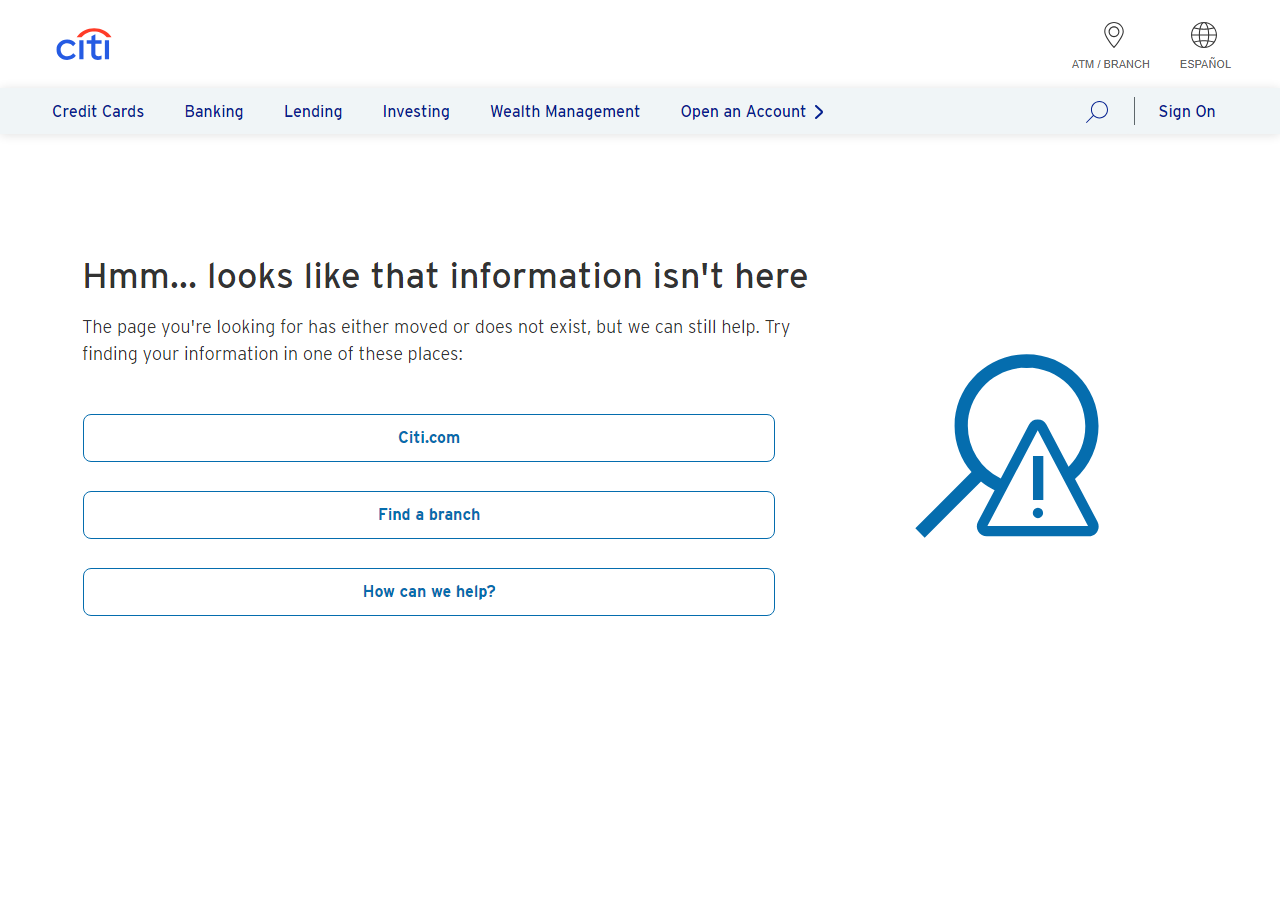Viewport: 1280px width, 900px height.
Task: Click the ESPAÑOL text label
Action: coord(1205,64)
